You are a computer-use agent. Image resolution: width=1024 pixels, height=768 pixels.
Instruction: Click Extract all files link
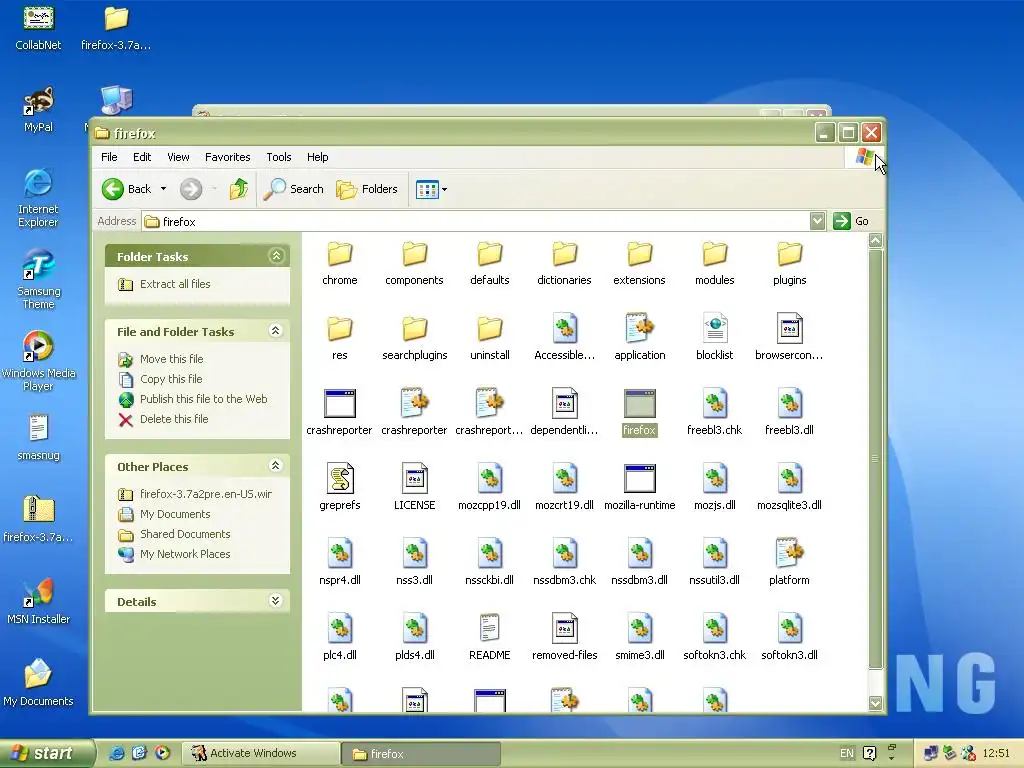(175, 284)
